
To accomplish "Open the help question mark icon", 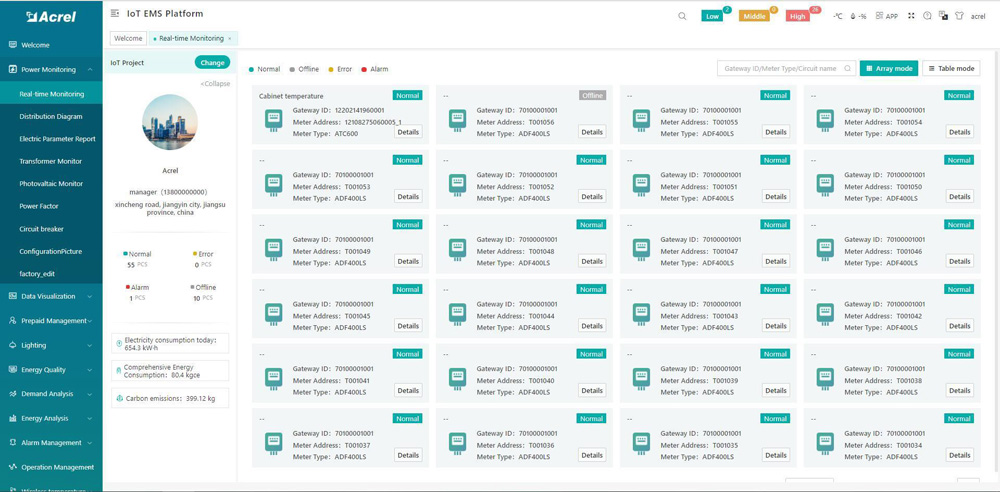I will click(x=927, y=16).
